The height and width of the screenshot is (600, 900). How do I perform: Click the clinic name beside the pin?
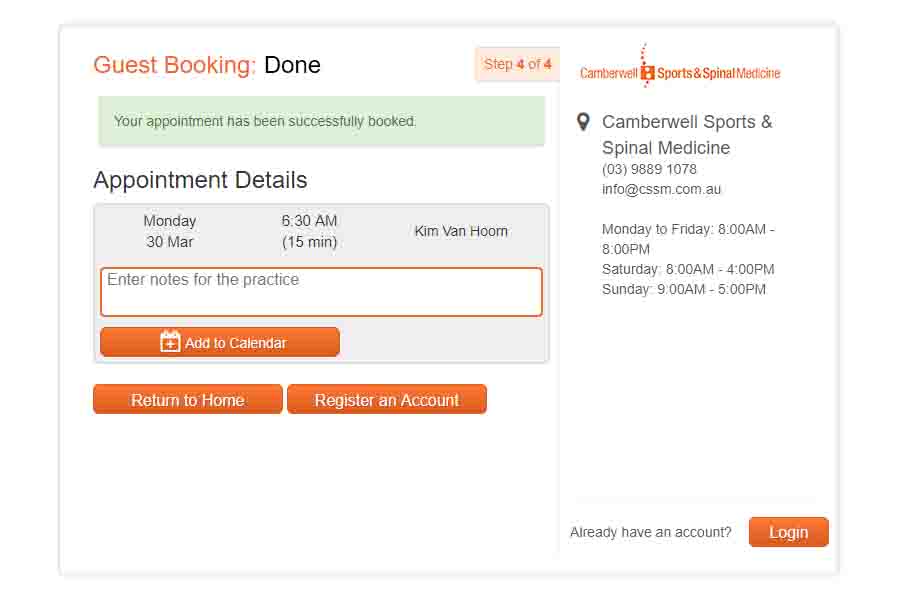[x=687, y=135]
